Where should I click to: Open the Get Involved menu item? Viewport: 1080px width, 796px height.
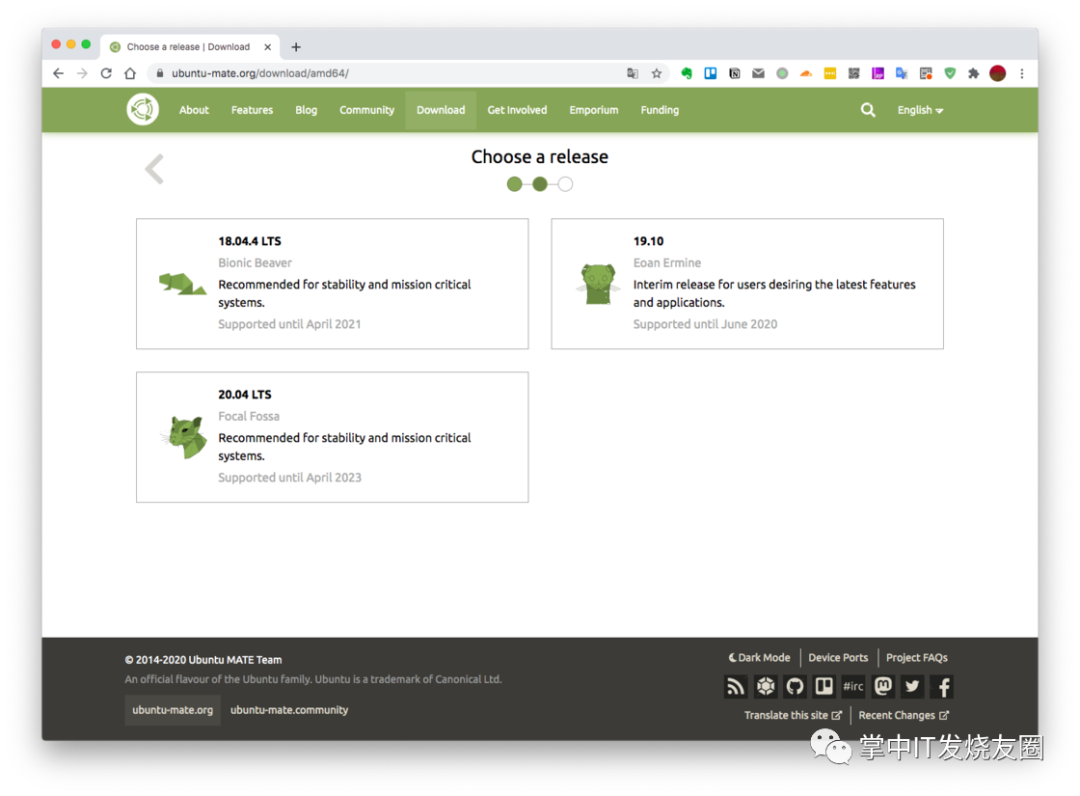(517, 110)
